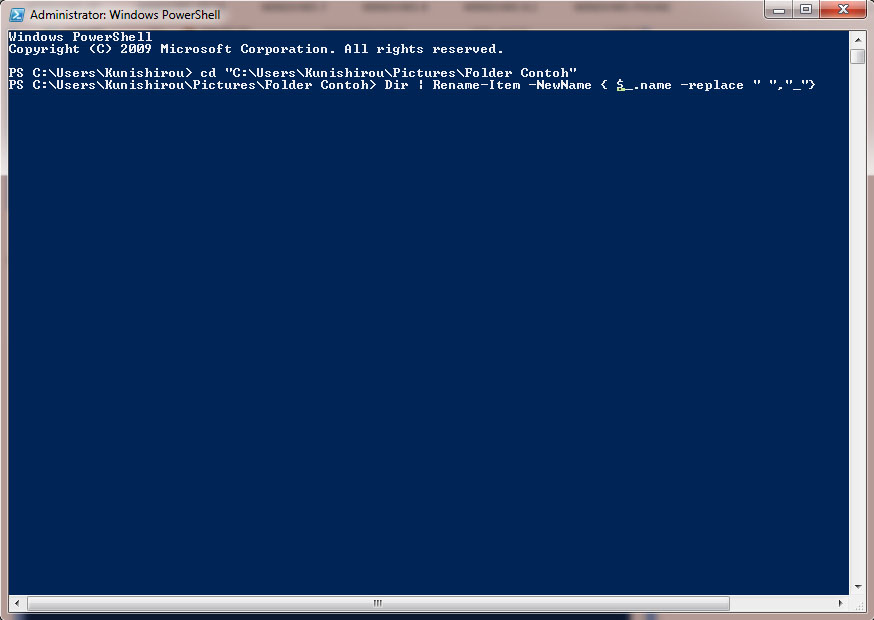Click the "Administrator: Windows PowerShell" title text
The width and height of the screenshot is (874, 620).
click(x=125, y=15)
